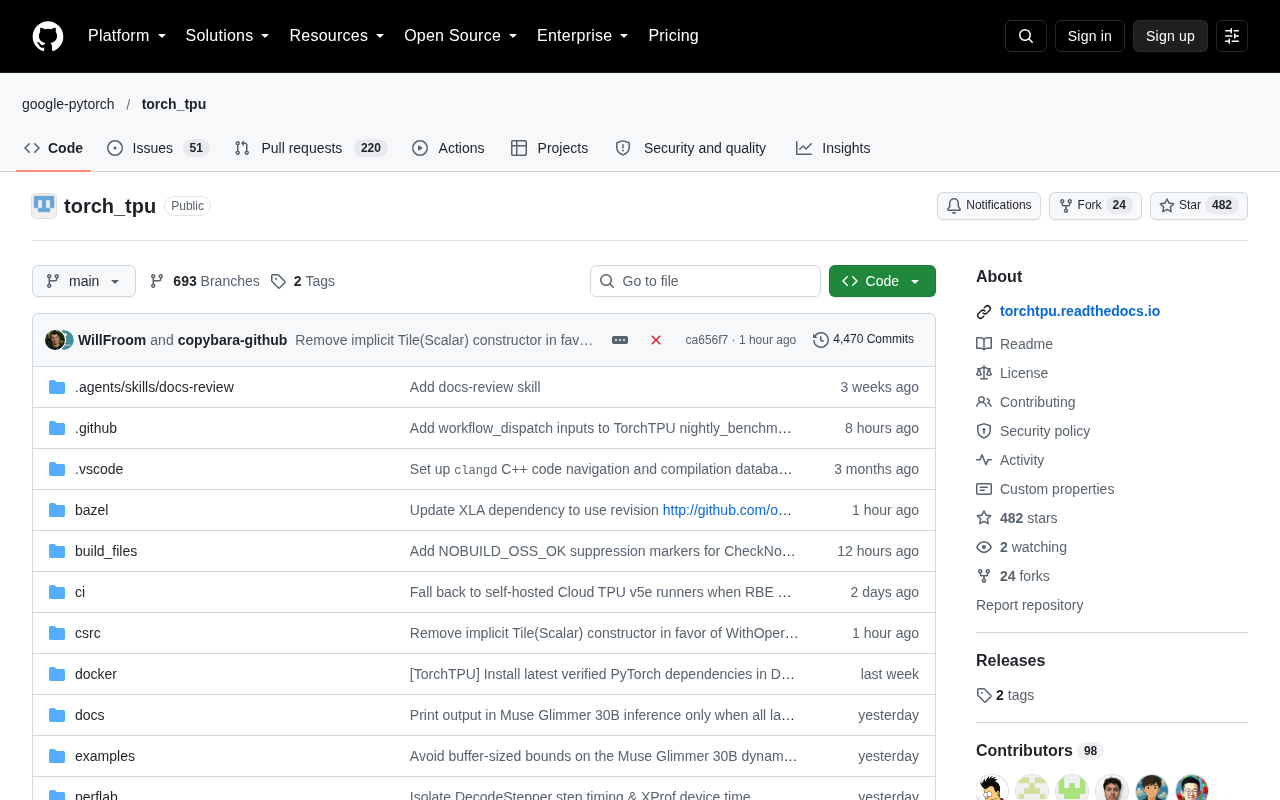1280x800 pixels.
Task: Go to the GitHub homepage logo
Action: point(48,36)
